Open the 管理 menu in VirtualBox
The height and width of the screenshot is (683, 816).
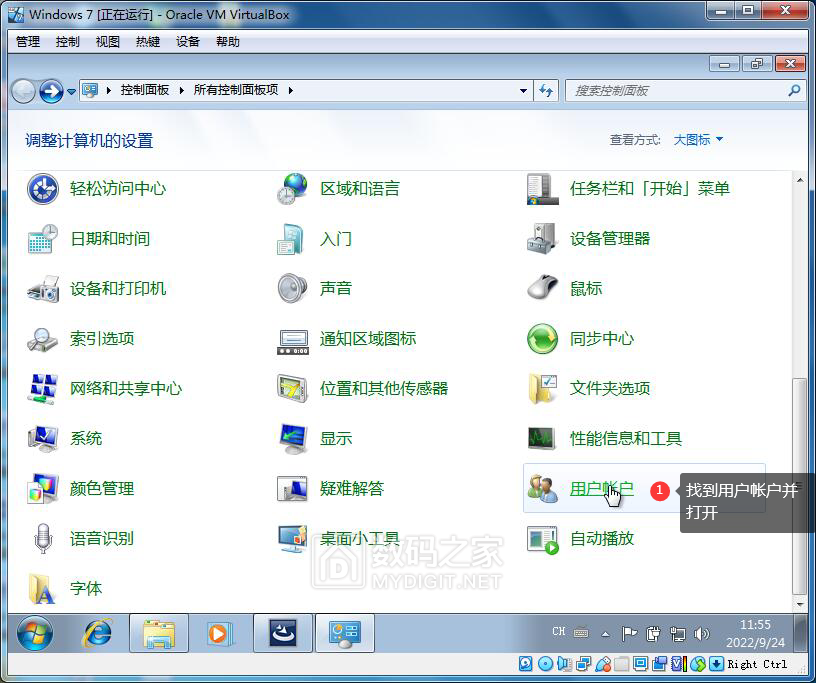(28, 42)
